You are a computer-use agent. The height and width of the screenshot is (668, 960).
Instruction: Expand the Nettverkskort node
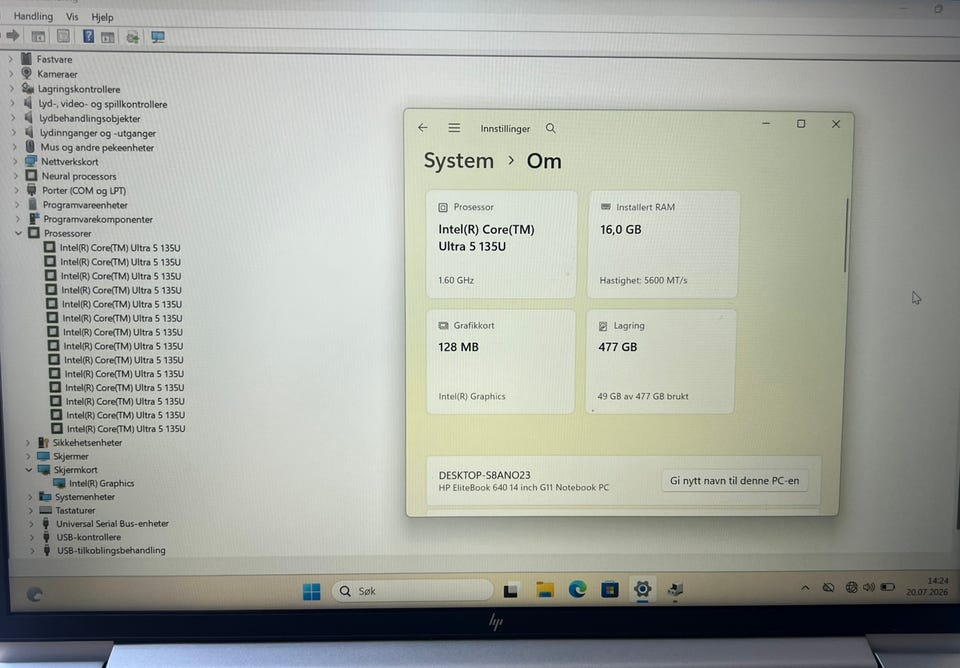(x=16, y=162)
